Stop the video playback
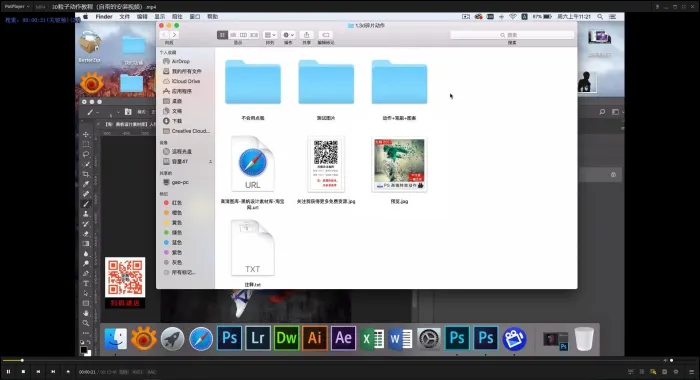This screenshot has height=380, width=700. point(23,372)
